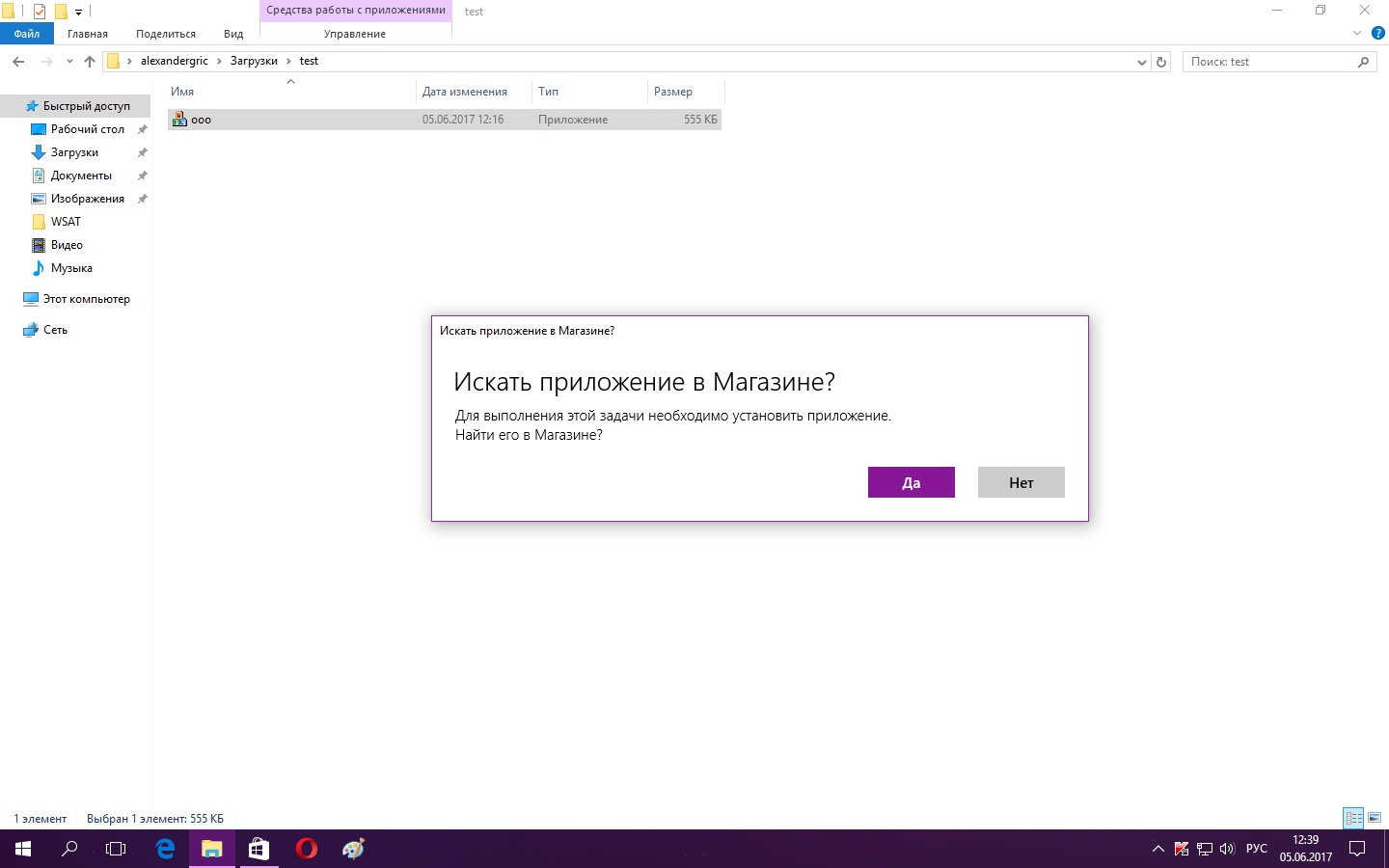Launch Opera from the taskbar
Image resolution: width=1389 pixels, height=868 pixels.
[307, 849]
